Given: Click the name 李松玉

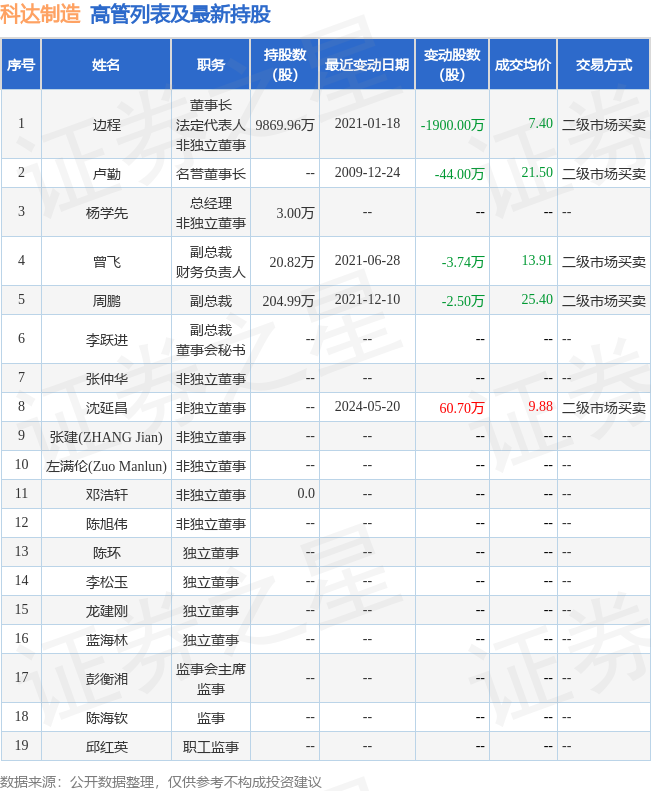Looking at the screenshot, I should [x=106, y=582].
